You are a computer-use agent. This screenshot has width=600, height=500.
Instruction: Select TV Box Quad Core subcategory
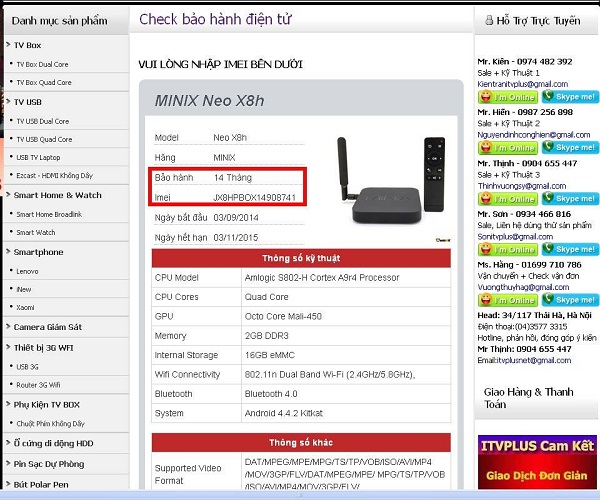pyautogui.click(x=44, y=83)
